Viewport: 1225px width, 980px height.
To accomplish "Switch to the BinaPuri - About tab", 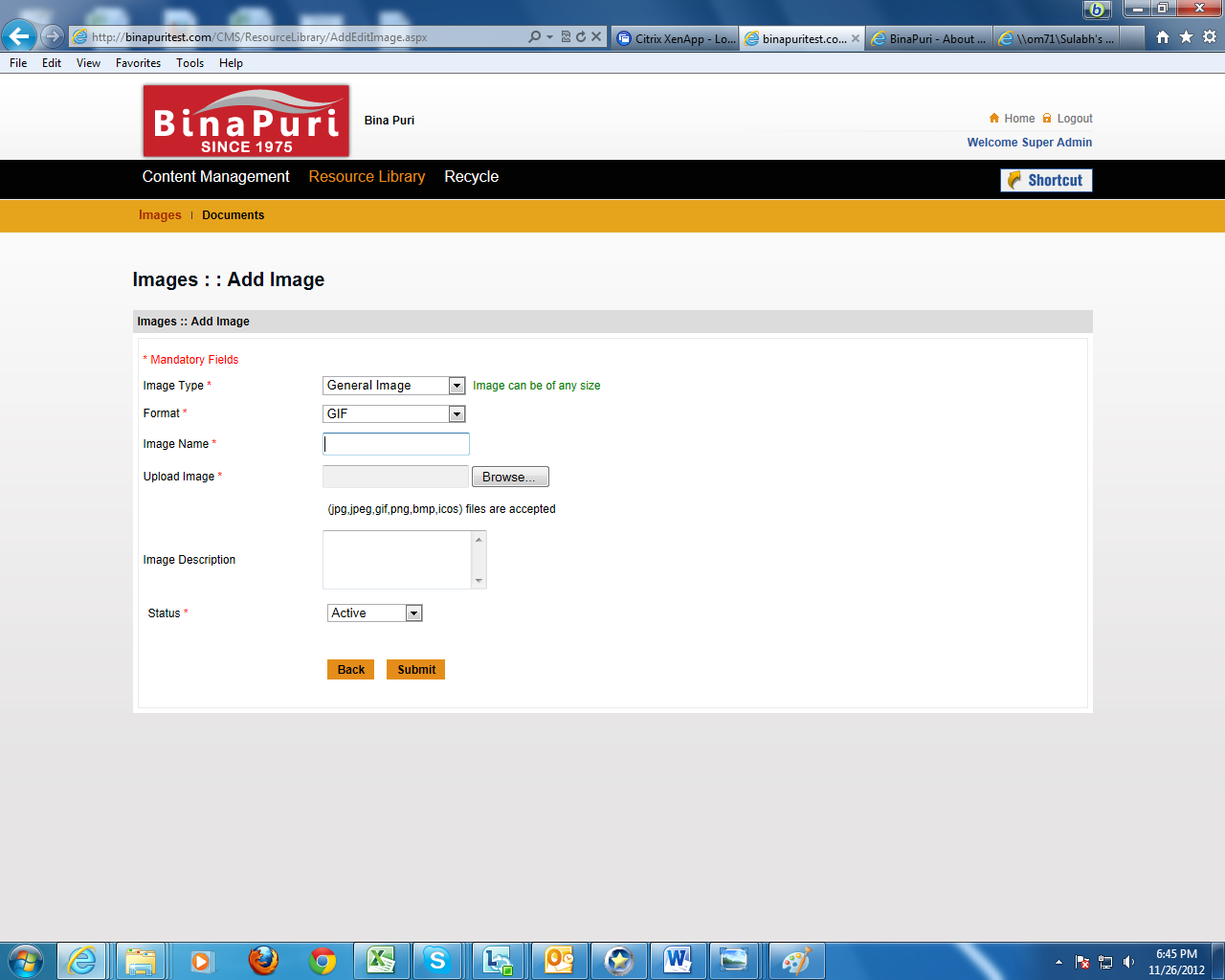I will pos(929,38).
